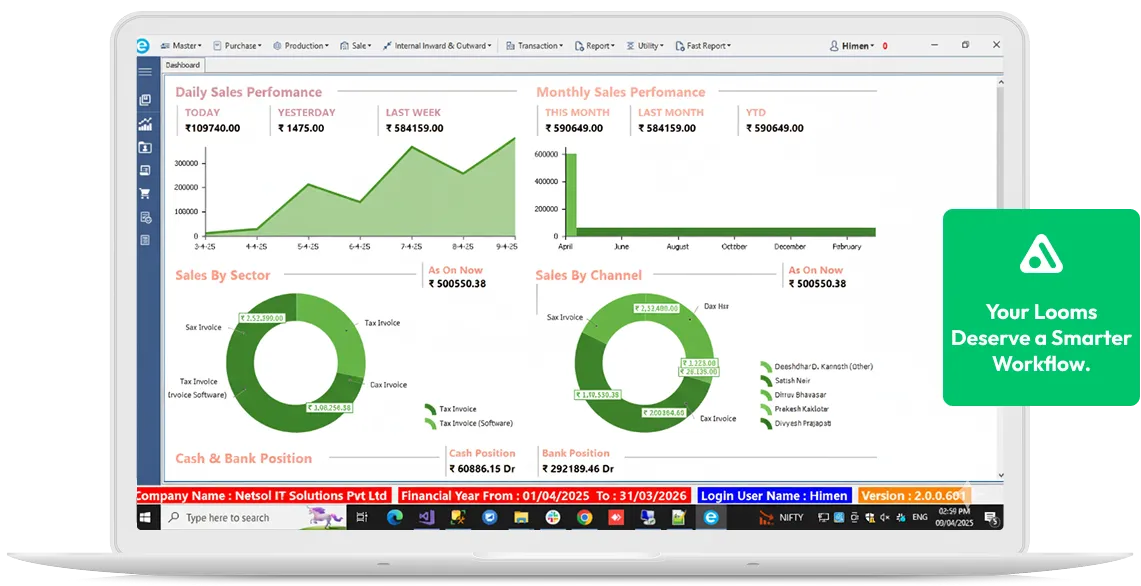This screenshot has width=1141, height=586.
Task: Launch Google Chrome from the taskbar
Action: tap(584, 518)
